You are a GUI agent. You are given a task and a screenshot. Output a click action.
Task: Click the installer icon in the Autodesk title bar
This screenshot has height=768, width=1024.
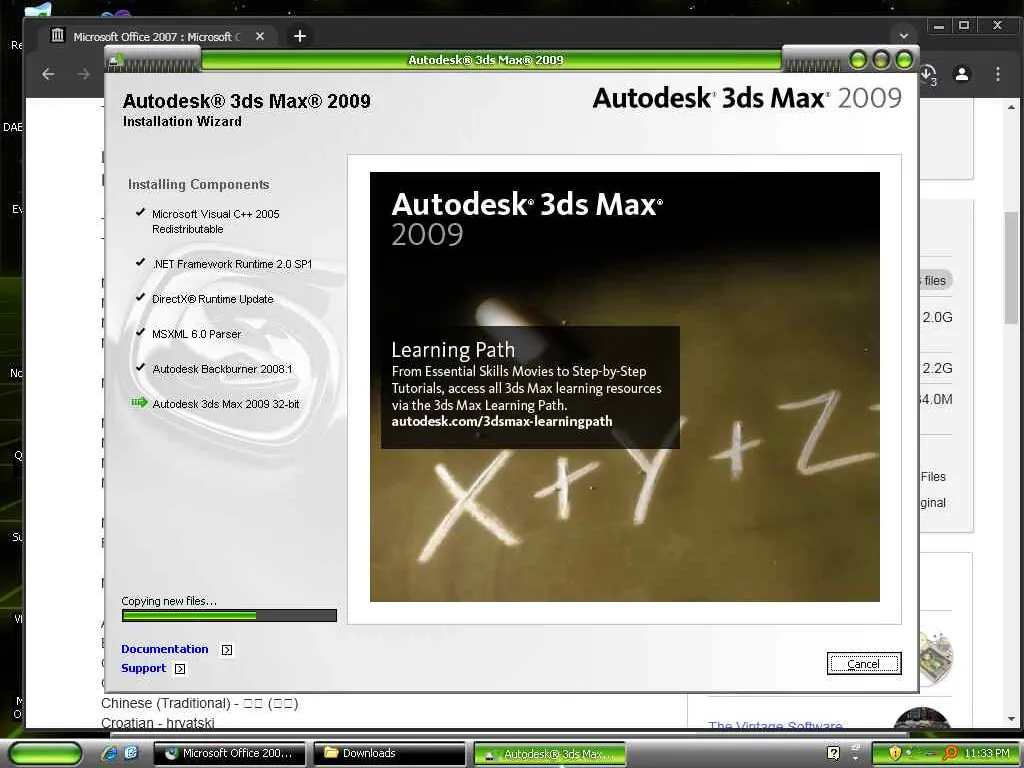[x=116, y=60]
